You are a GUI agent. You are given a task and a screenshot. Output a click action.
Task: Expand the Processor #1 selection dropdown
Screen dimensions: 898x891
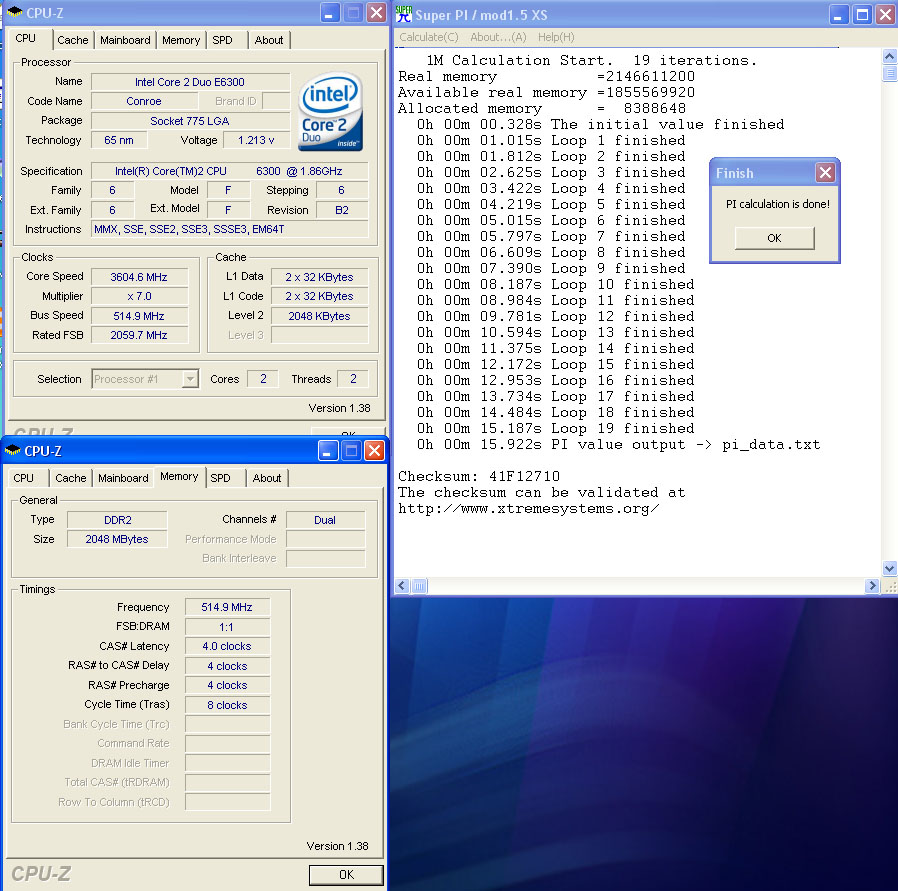click(190, 379)
